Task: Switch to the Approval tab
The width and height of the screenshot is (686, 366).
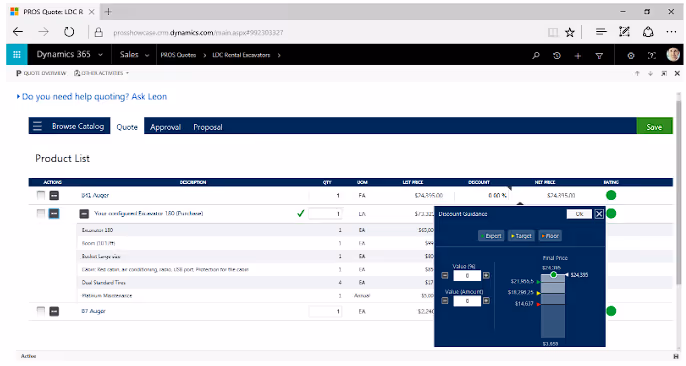Action: [165, 127]
